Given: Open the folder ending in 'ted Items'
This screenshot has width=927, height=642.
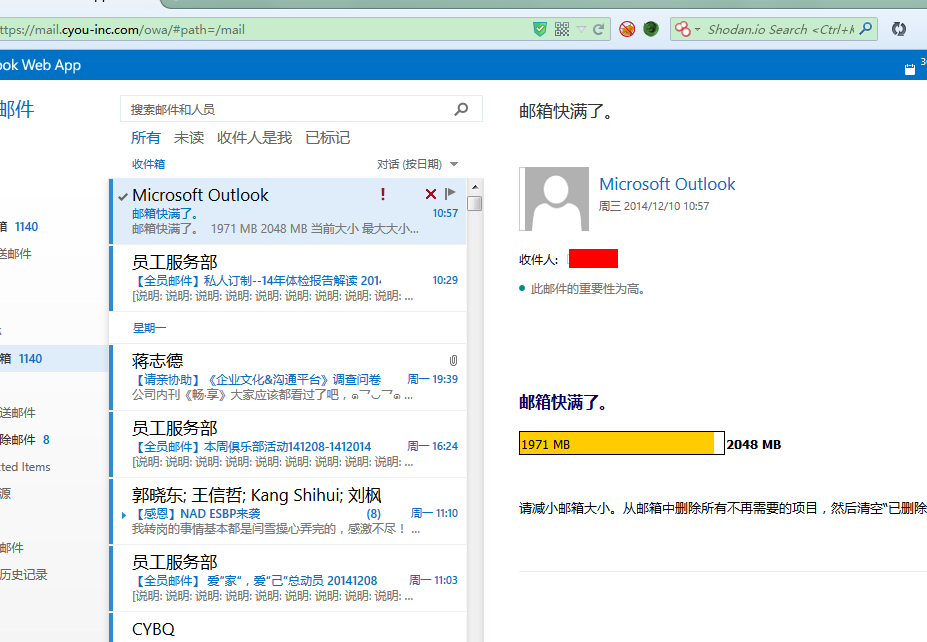Looking at the screenshot, I should pos(25,467).
